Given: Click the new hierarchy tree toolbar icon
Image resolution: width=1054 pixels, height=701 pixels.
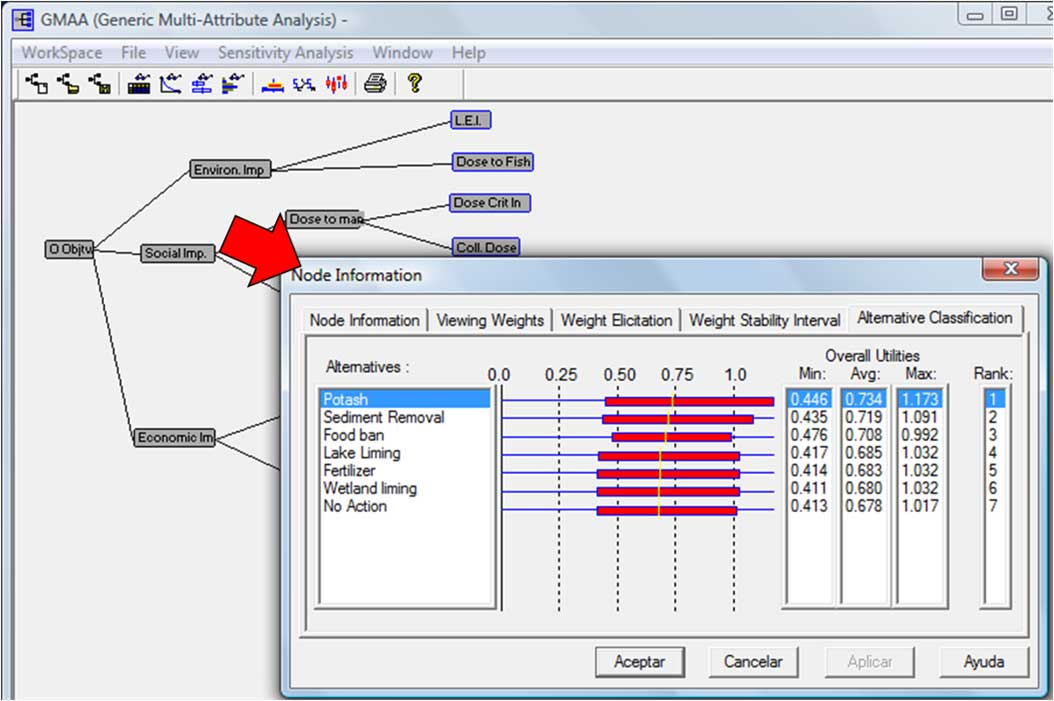Looking at the screenshot, I should pyautogui.click(x=37, y=85).
